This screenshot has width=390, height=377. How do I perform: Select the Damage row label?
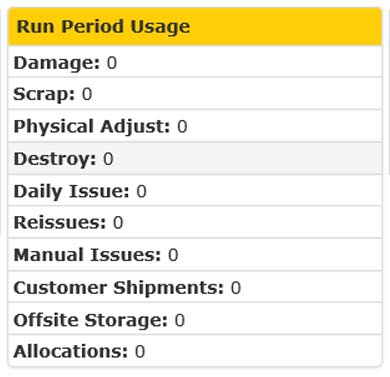coord(57,63)
